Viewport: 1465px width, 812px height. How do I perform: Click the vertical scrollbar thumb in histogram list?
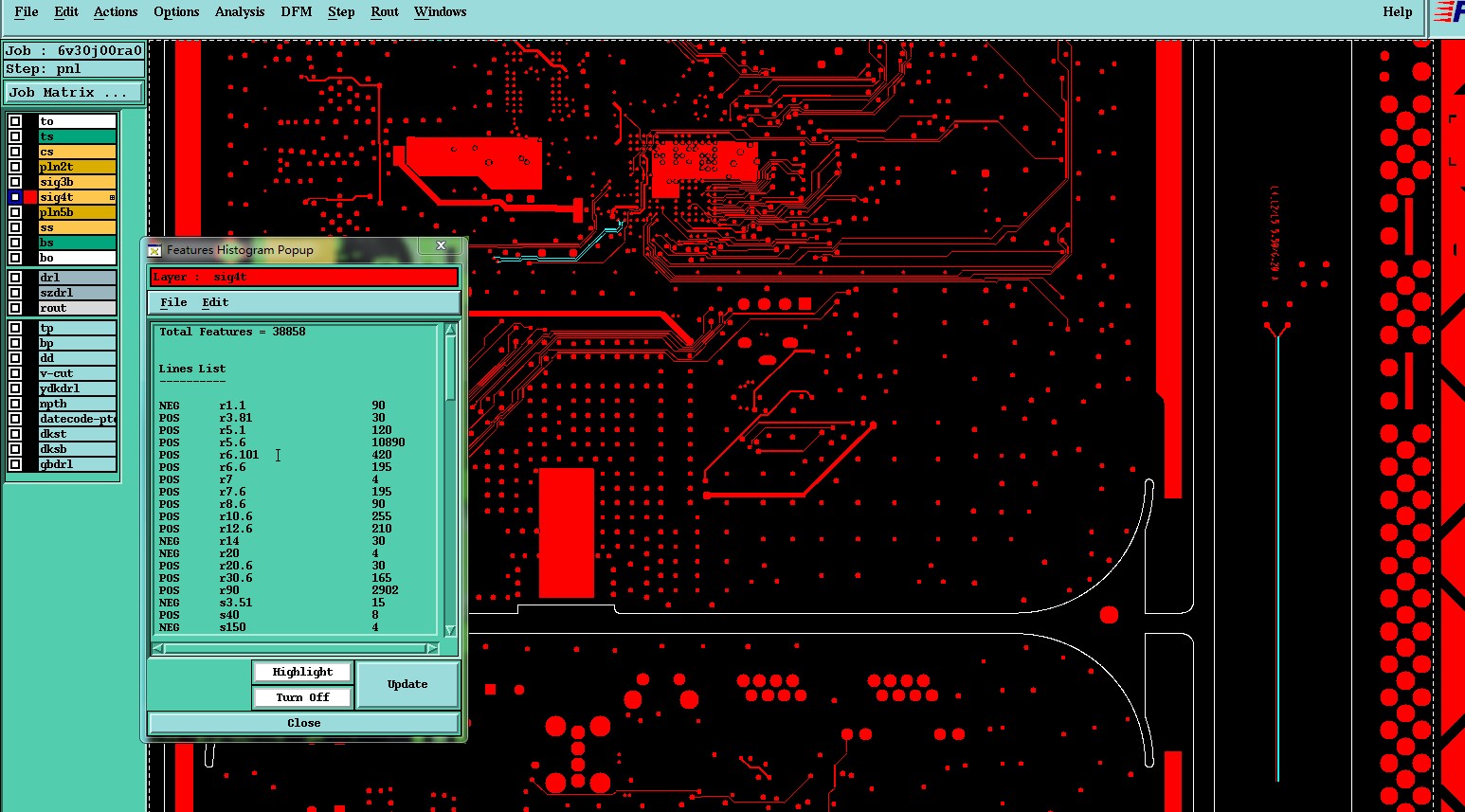click(450, 367)
